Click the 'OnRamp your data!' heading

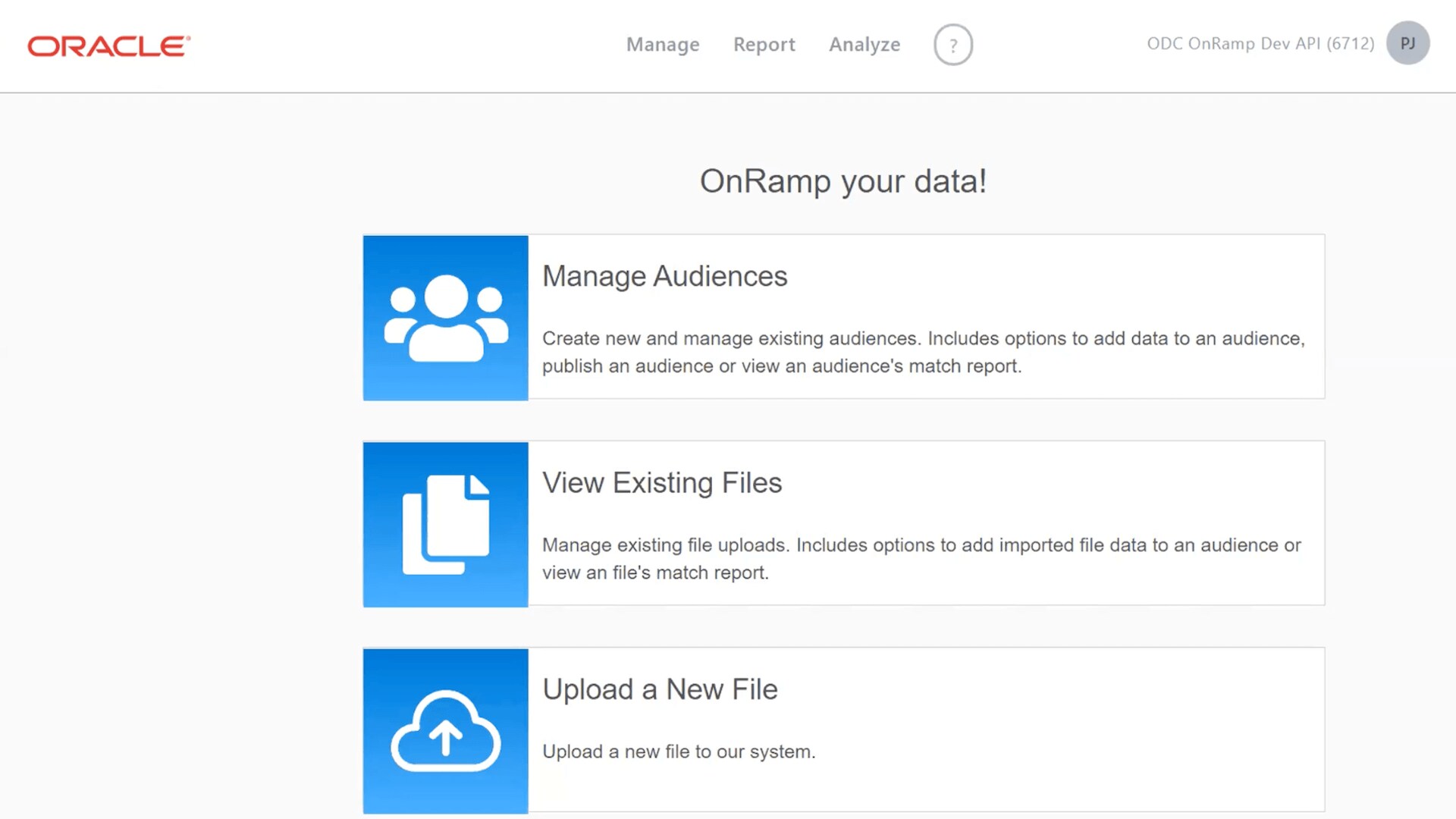click(x=843, y=181)
